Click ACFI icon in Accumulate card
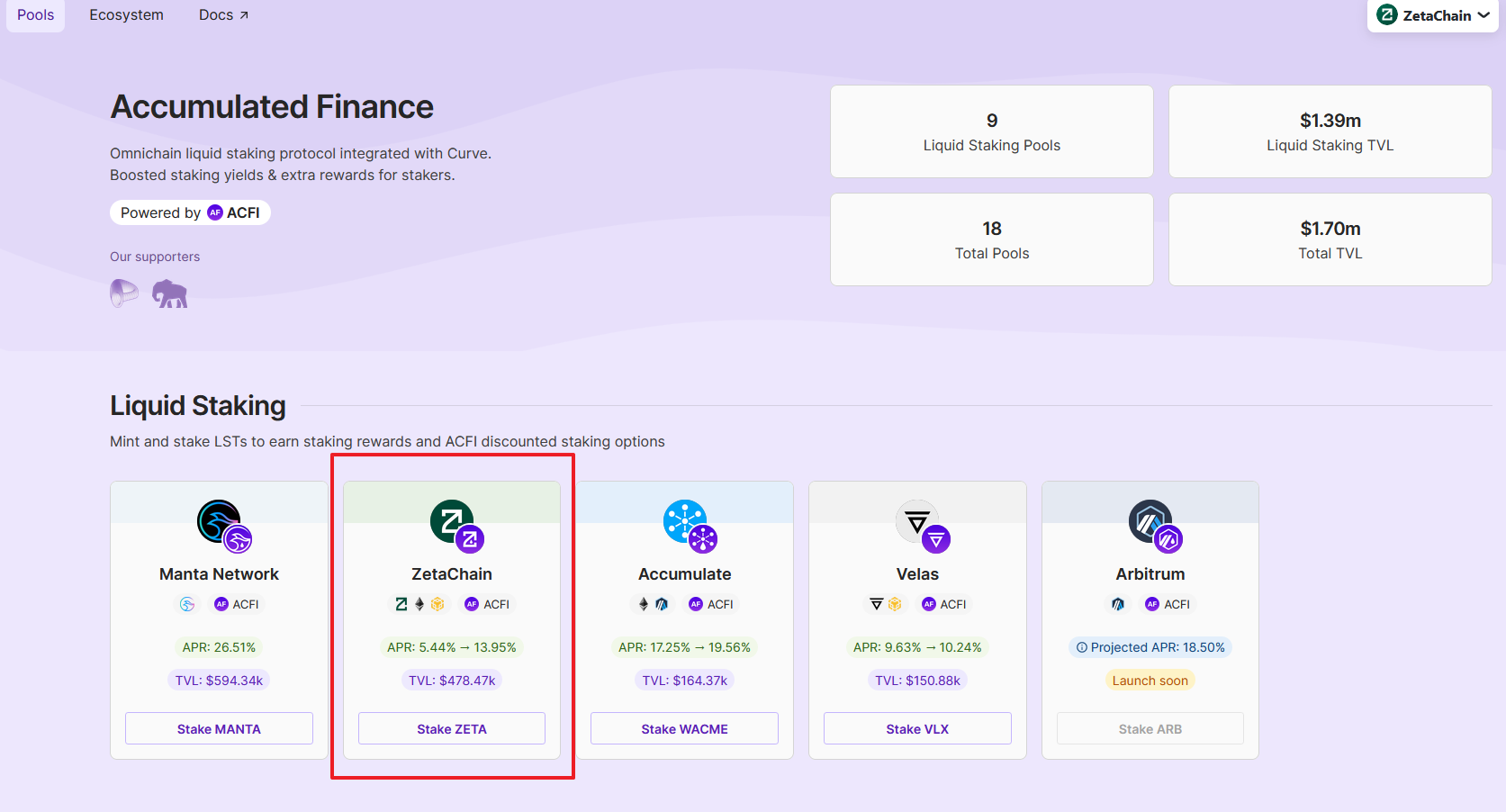Viewport: 1506px width, 812px height. (x=696, y=604)
